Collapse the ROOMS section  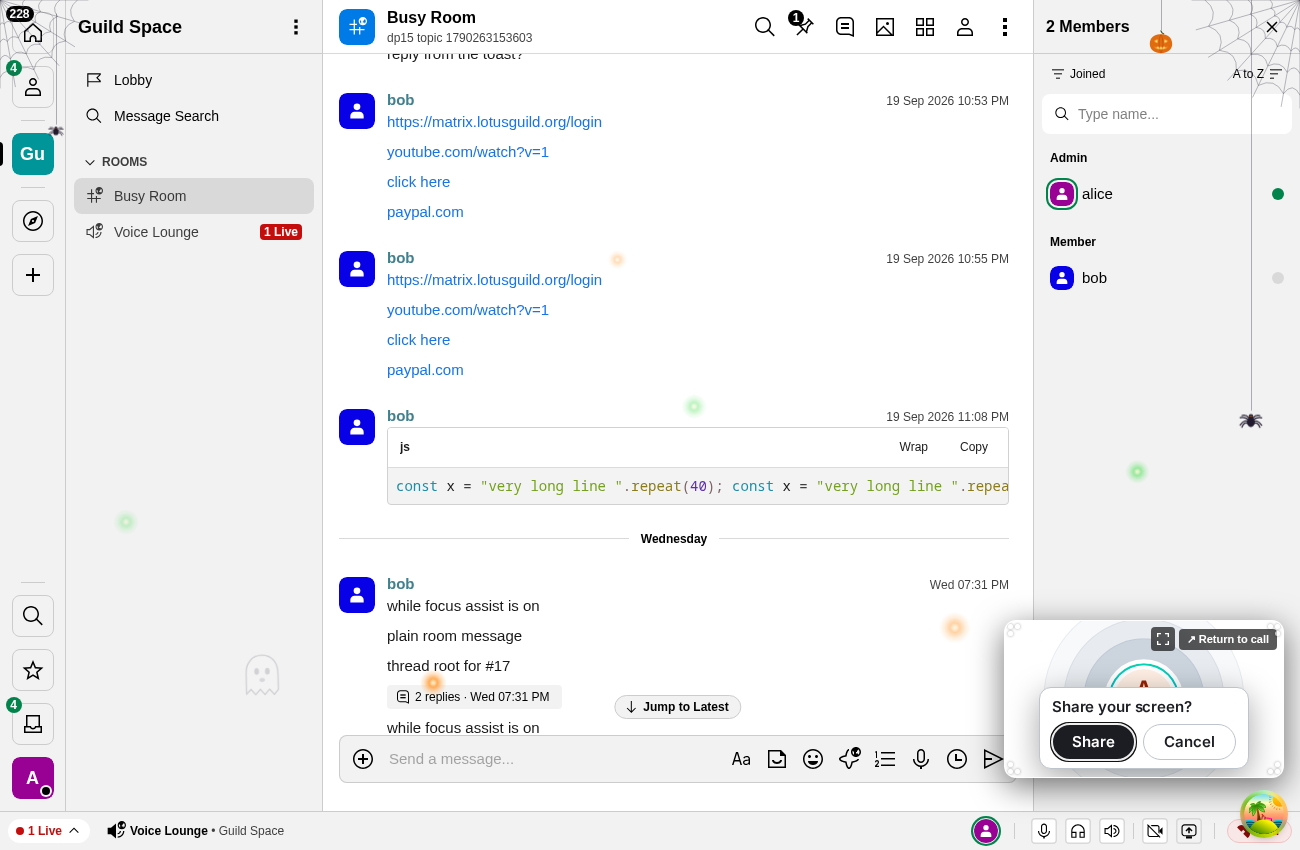pyautogui.click(x=116, y=162)
